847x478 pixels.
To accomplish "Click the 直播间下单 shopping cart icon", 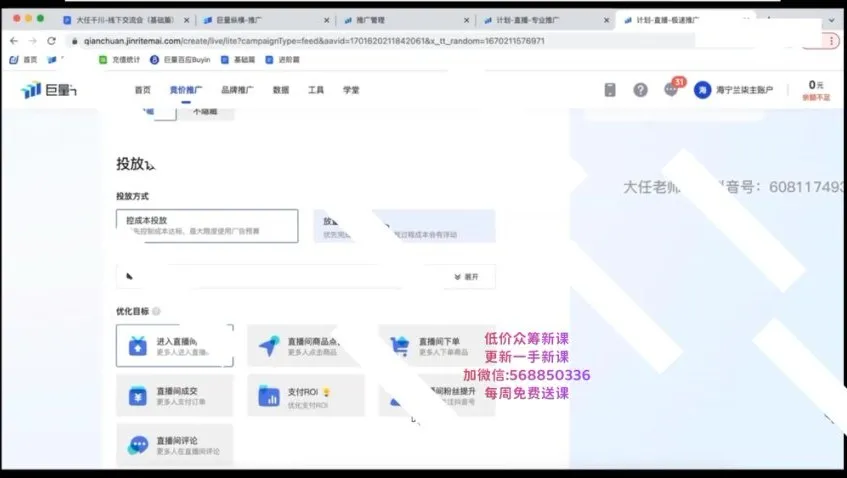I will (x=400, y=346).
